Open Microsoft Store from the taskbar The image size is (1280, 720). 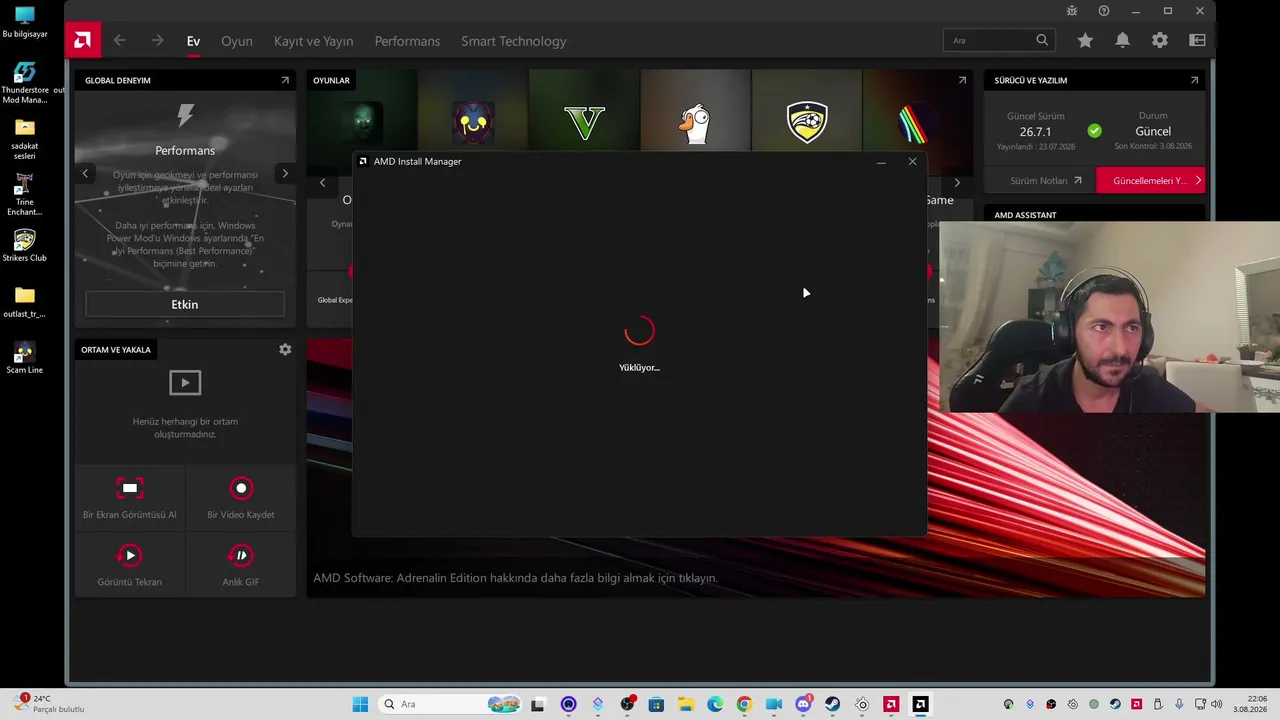point(657,704)
